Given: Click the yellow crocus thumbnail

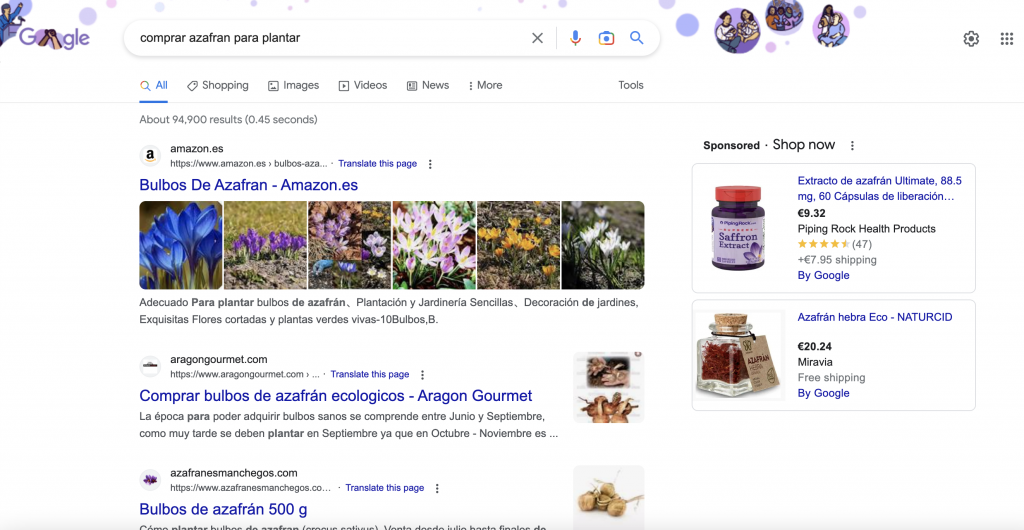Looking at the screenshot, I should 519,245.
